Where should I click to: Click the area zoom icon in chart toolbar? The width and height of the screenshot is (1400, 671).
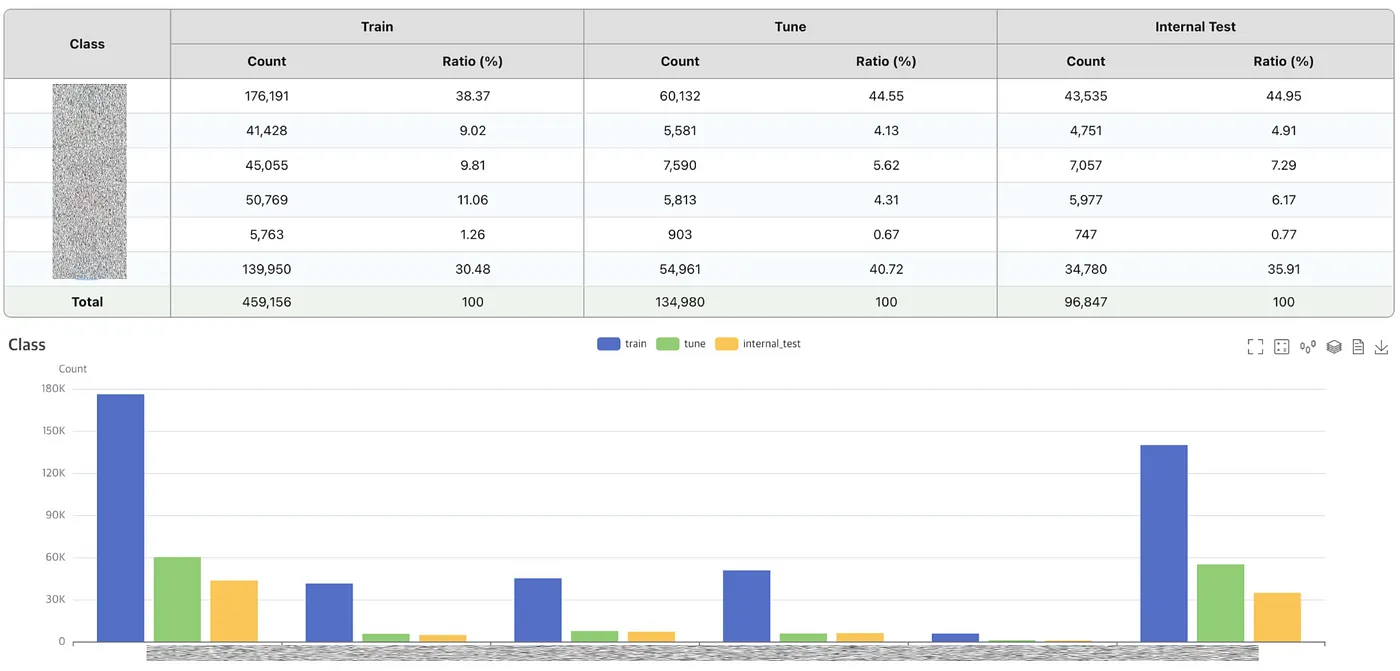pyautogui.click(x=1255, y=347)
